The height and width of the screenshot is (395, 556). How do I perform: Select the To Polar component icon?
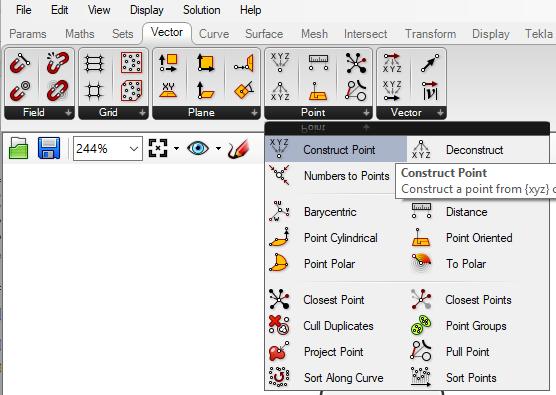tap(421, 263)
